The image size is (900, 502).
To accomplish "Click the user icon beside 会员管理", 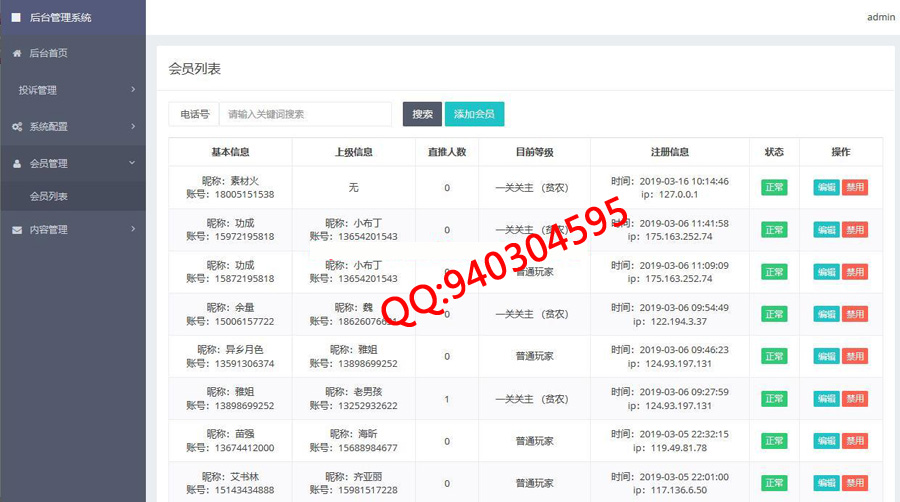I will point(17,163).
